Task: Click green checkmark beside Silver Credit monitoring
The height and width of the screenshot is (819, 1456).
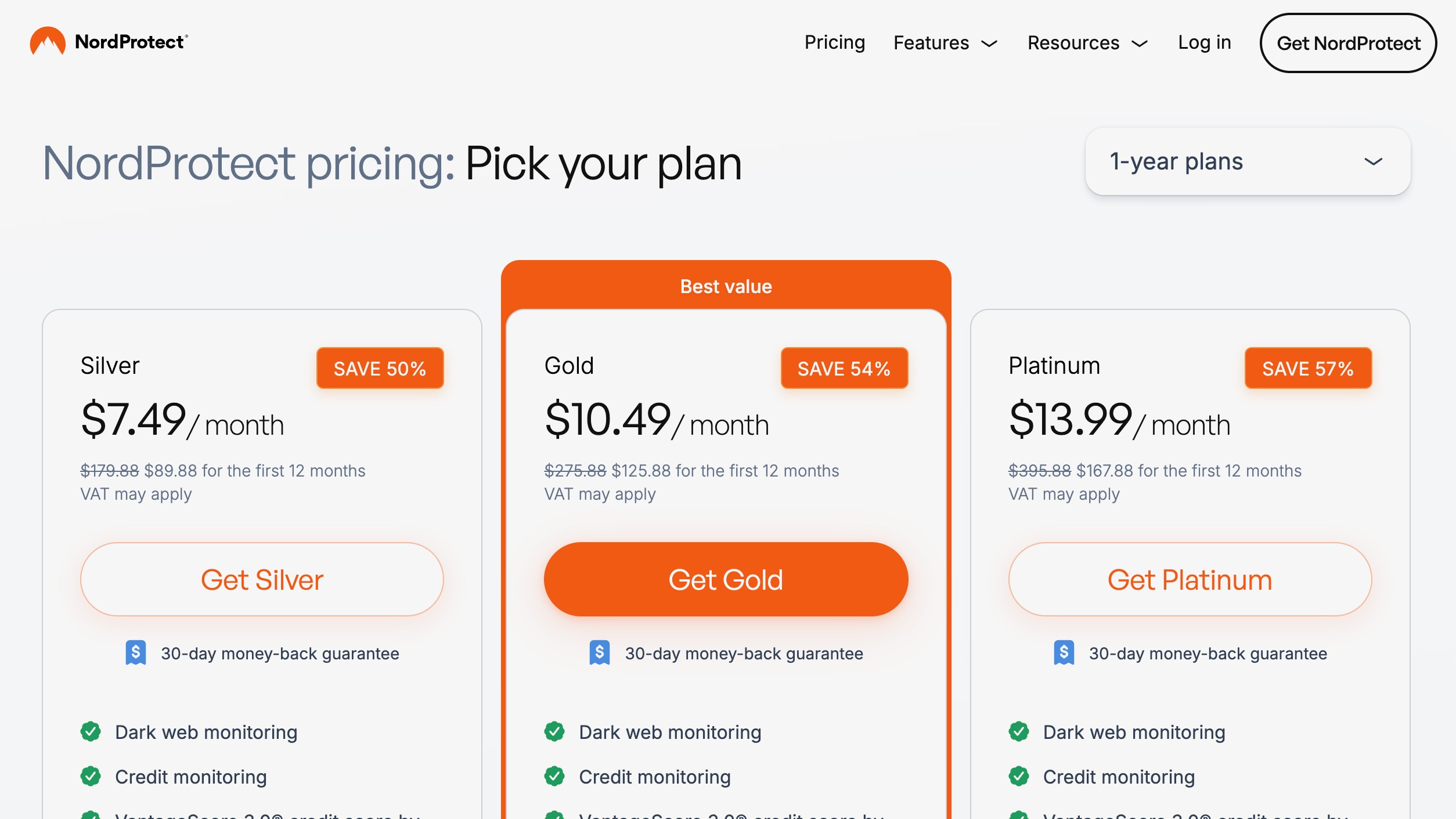Action: click(x=91, y=777)
